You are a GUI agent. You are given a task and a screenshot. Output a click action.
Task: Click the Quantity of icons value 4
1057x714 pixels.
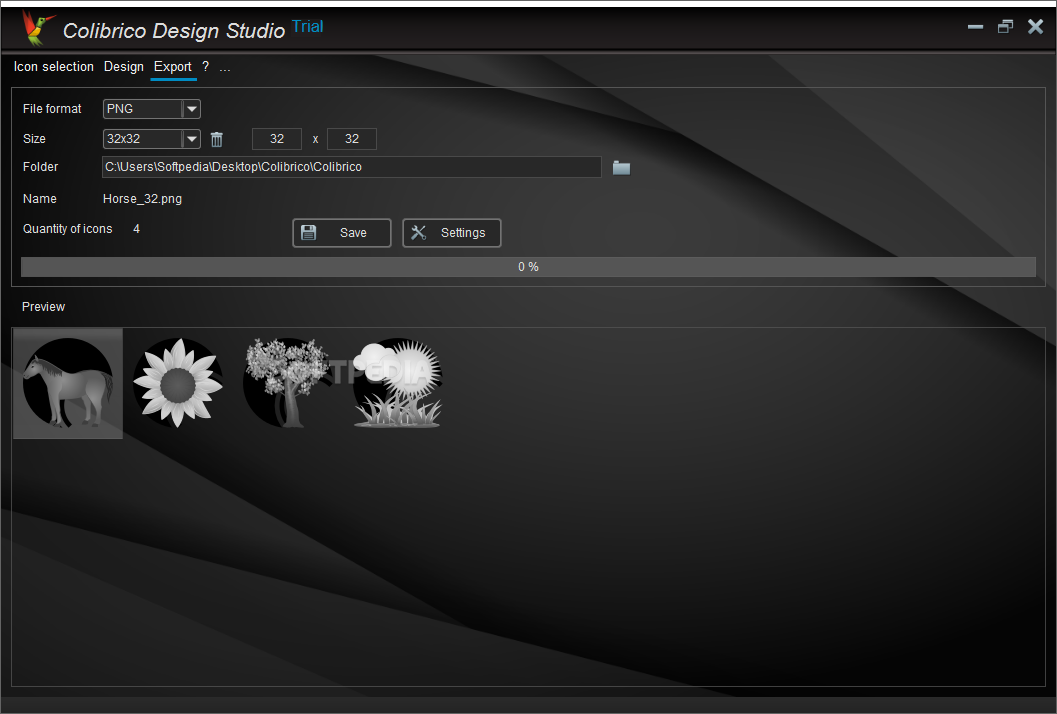(x=136, y=229)
